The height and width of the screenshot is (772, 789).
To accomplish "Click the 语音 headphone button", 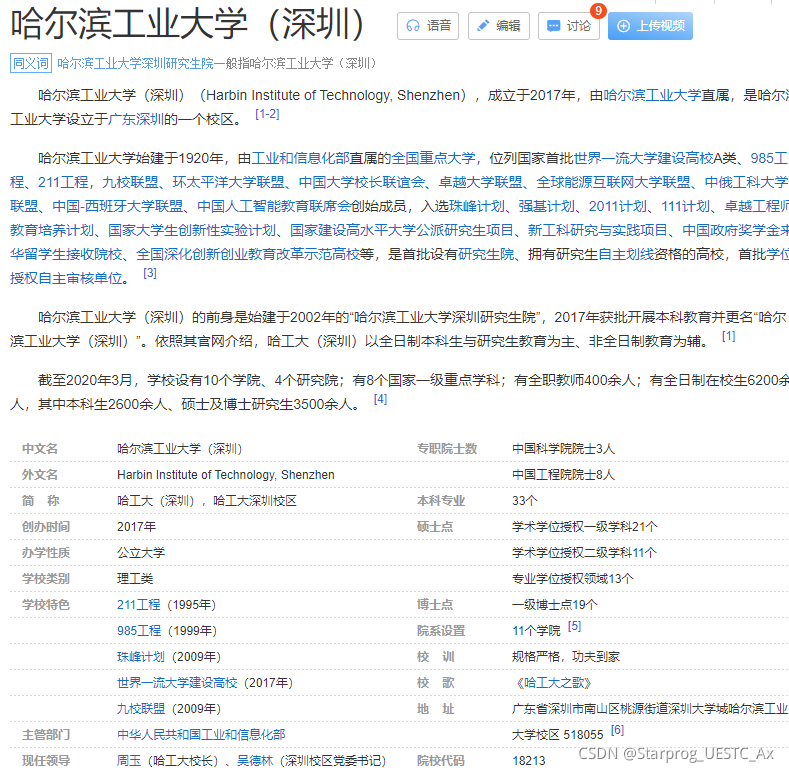I will 428,26.
